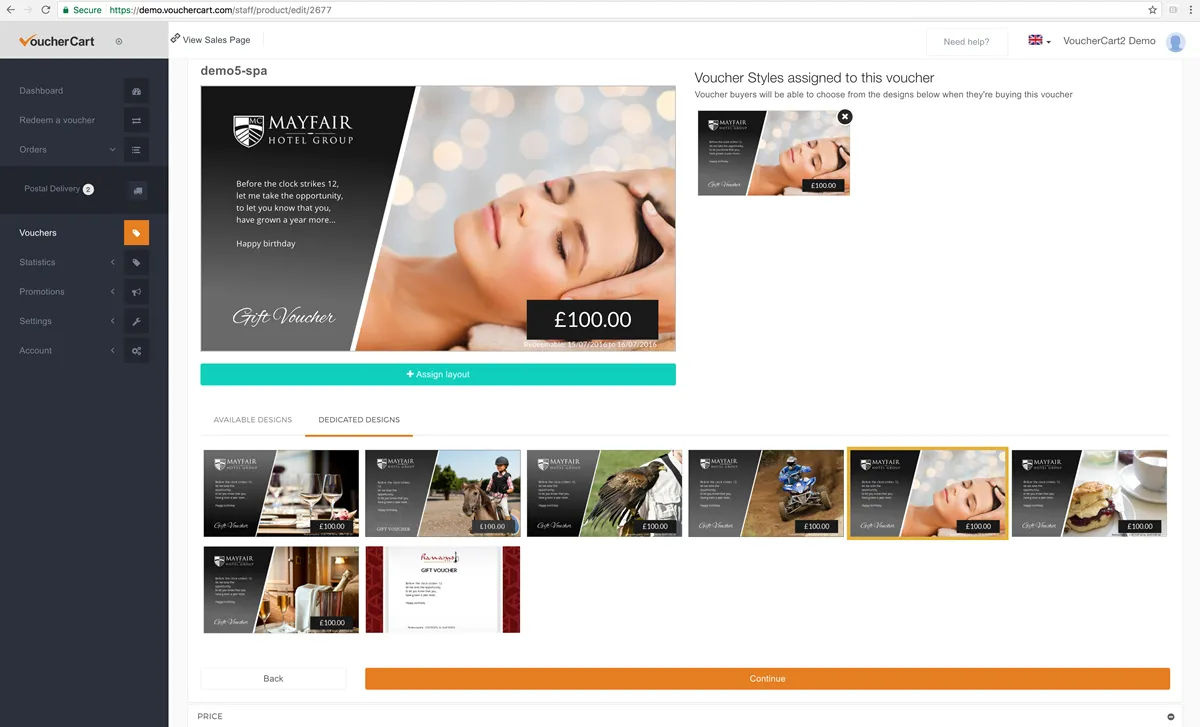The image size is (1200, 727).
Task: Go to Postal Delivery in sidebar
Action: tap(52, 189)
